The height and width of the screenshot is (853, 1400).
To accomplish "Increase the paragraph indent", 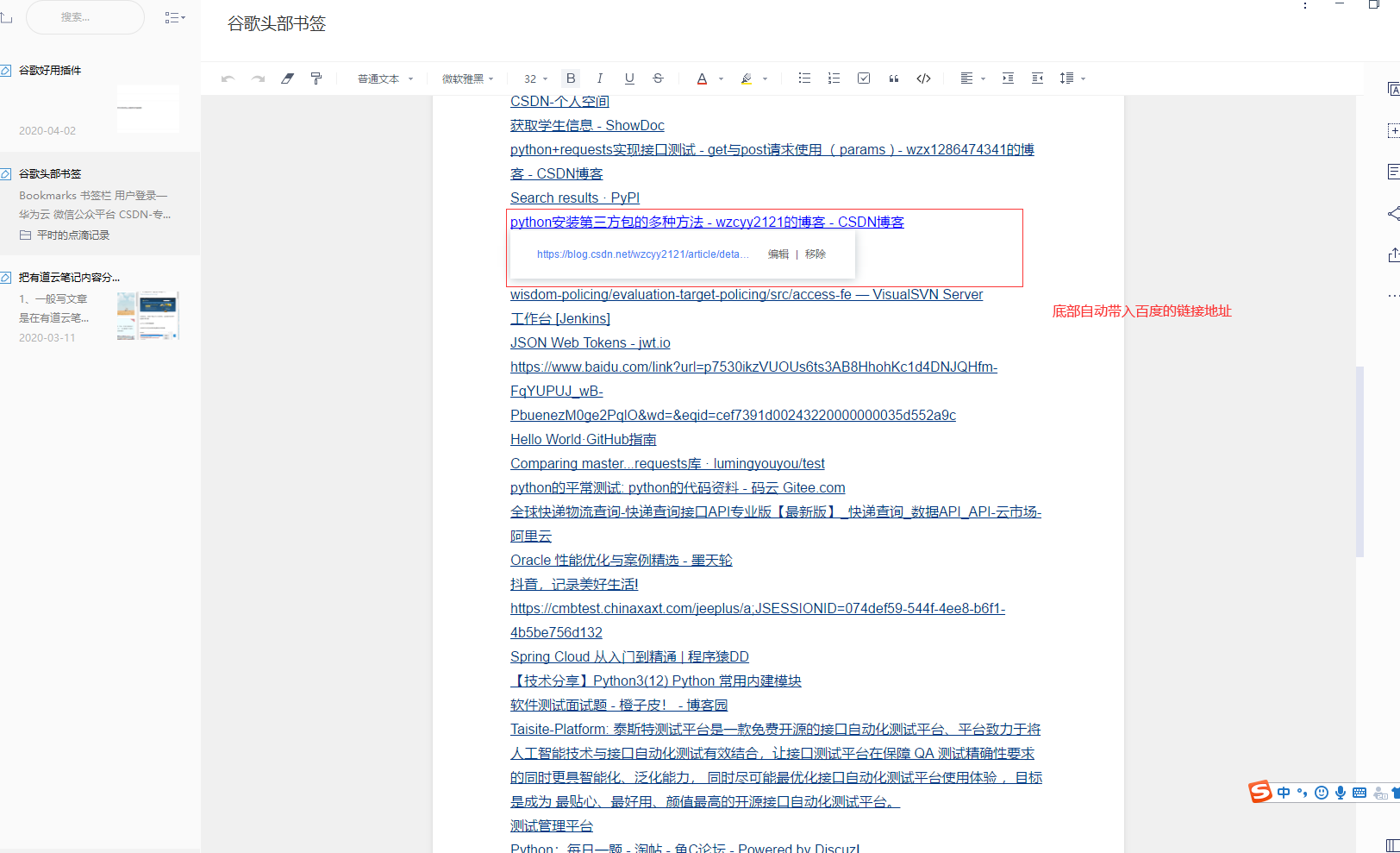I will (1008, 78).
